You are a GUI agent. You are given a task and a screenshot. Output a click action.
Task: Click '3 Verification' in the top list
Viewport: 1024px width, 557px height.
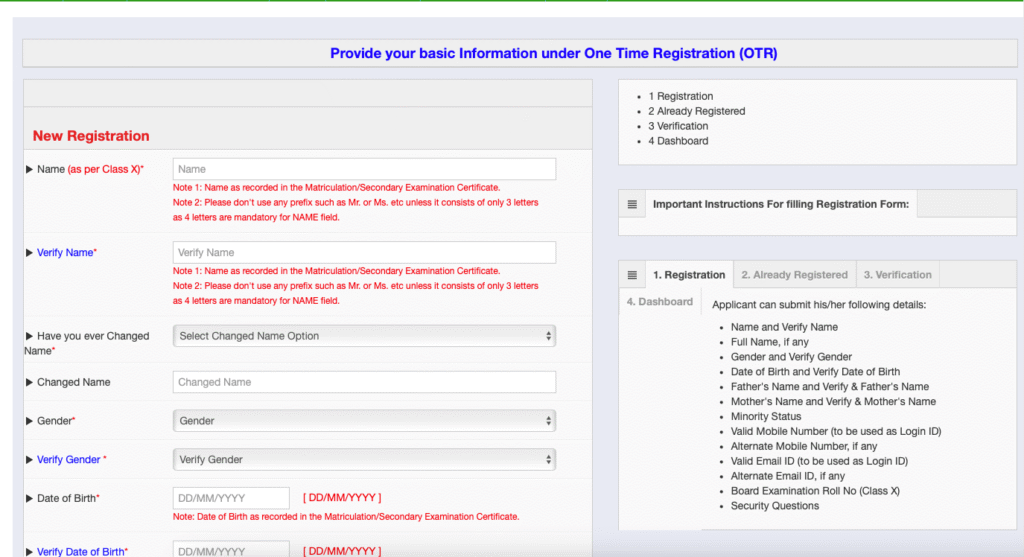click(678, 126)
